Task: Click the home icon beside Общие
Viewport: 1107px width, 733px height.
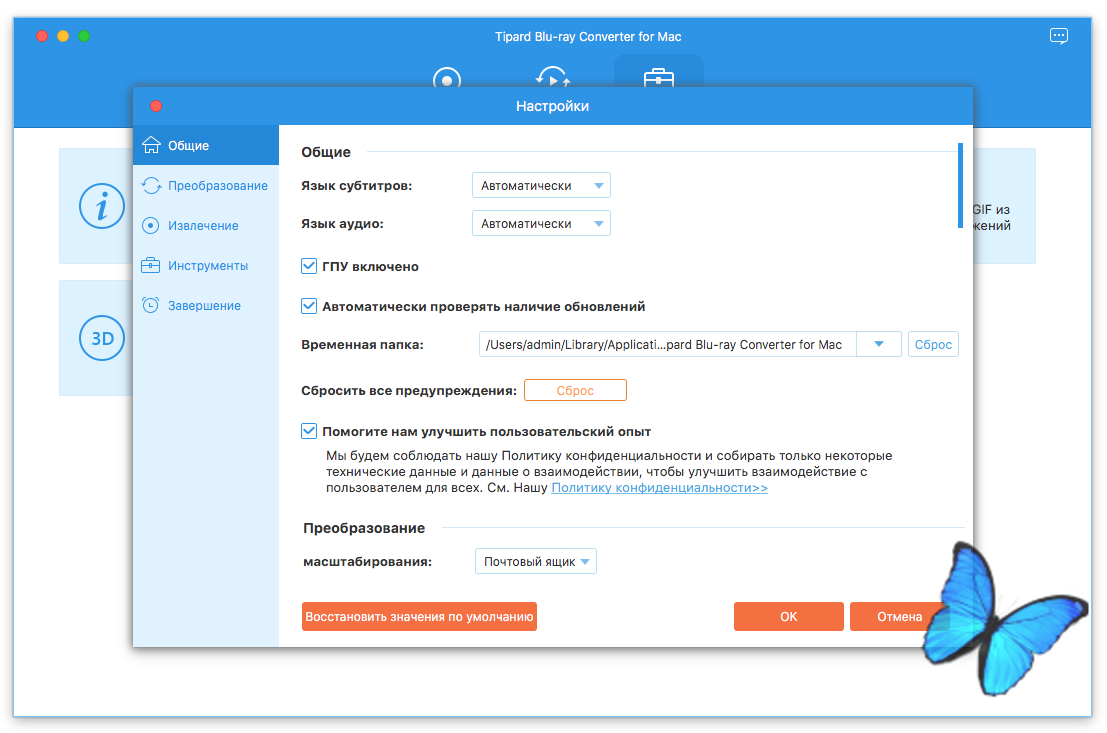Action: tap(151, 145)
